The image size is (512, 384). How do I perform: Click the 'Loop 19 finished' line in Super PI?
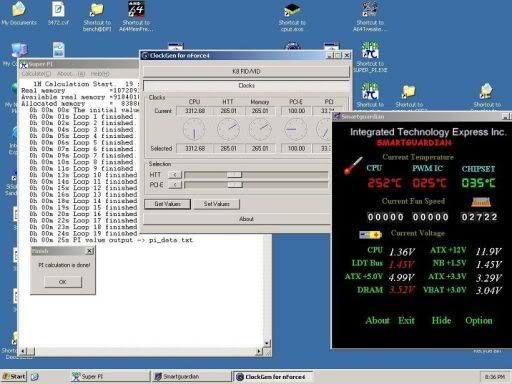pyautogui.click(x=83, y=233)
